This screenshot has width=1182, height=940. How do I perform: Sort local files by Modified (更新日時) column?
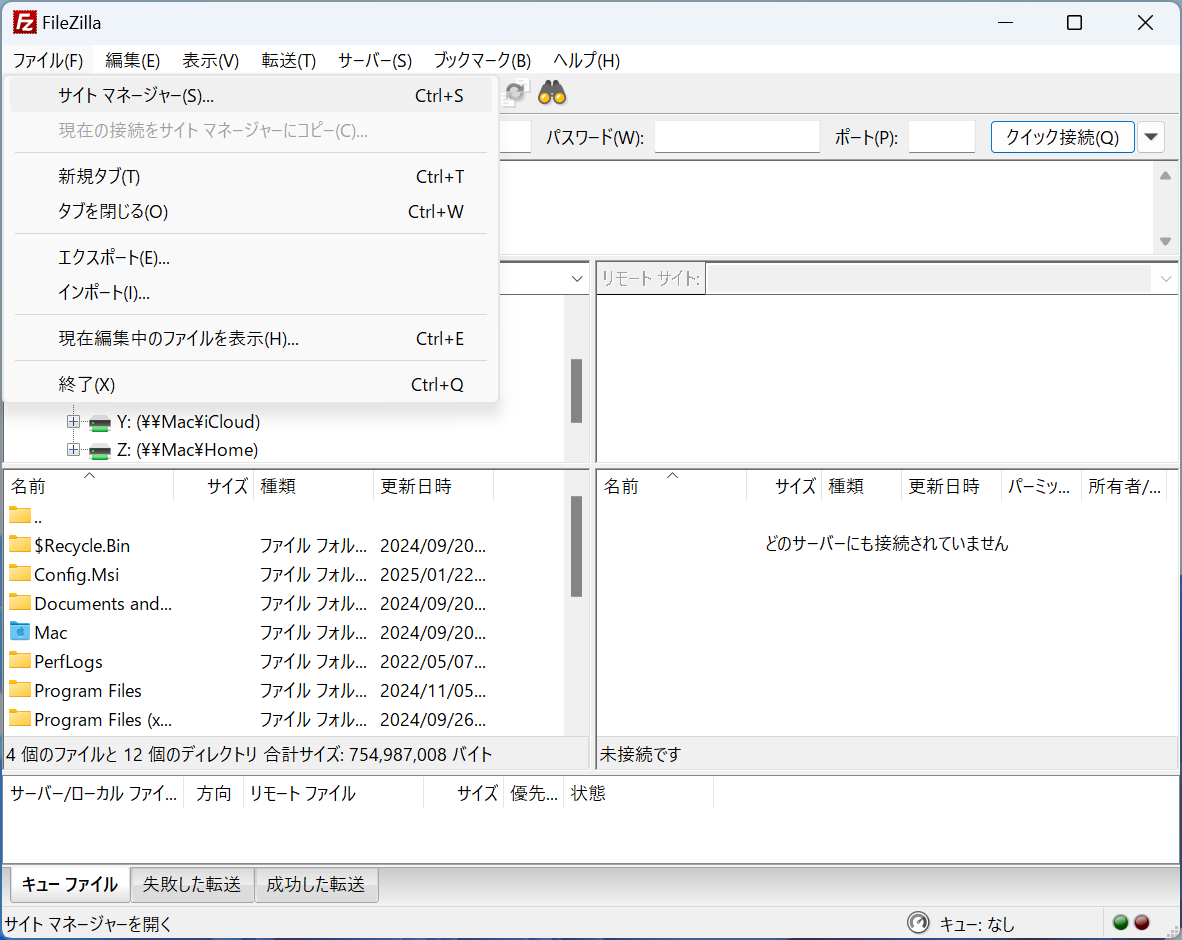click(x=433, y=486)
